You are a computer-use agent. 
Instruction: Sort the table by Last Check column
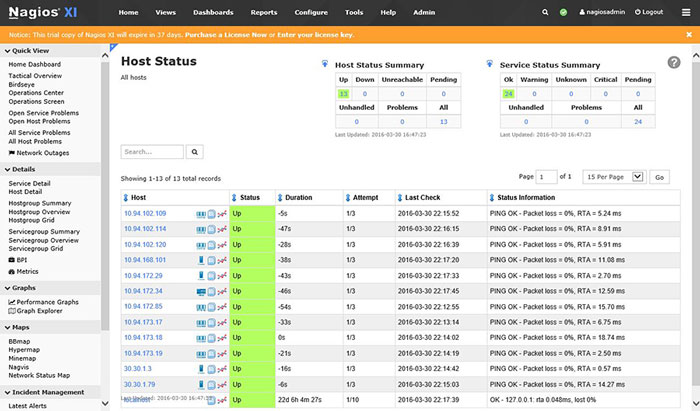(399, 198)
